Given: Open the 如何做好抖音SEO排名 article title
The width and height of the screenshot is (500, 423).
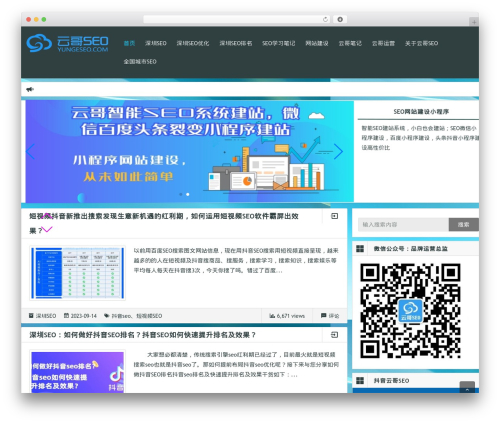Looking at the screenshot, I should 143,335.
